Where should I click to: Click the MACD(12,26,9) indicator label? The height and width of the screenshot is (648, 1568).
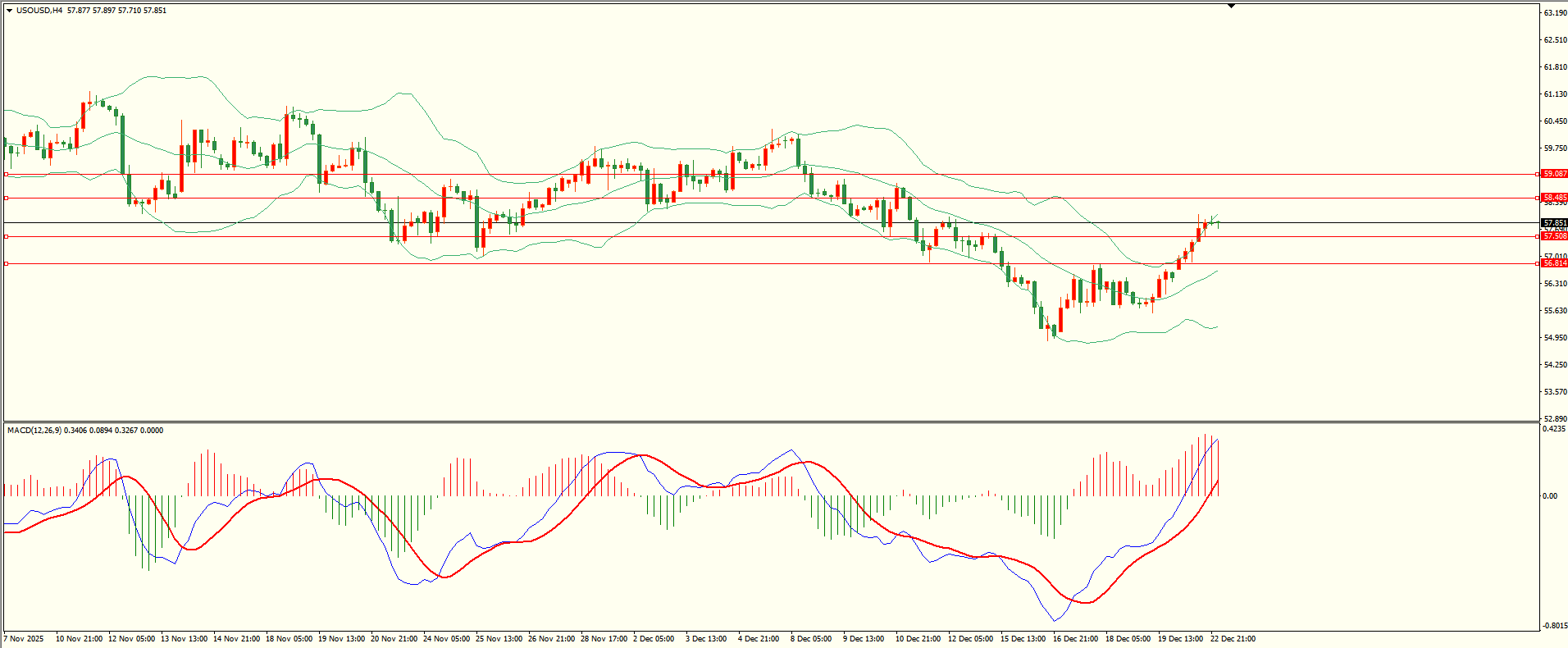pyautogui.click(x=34, y=431)
